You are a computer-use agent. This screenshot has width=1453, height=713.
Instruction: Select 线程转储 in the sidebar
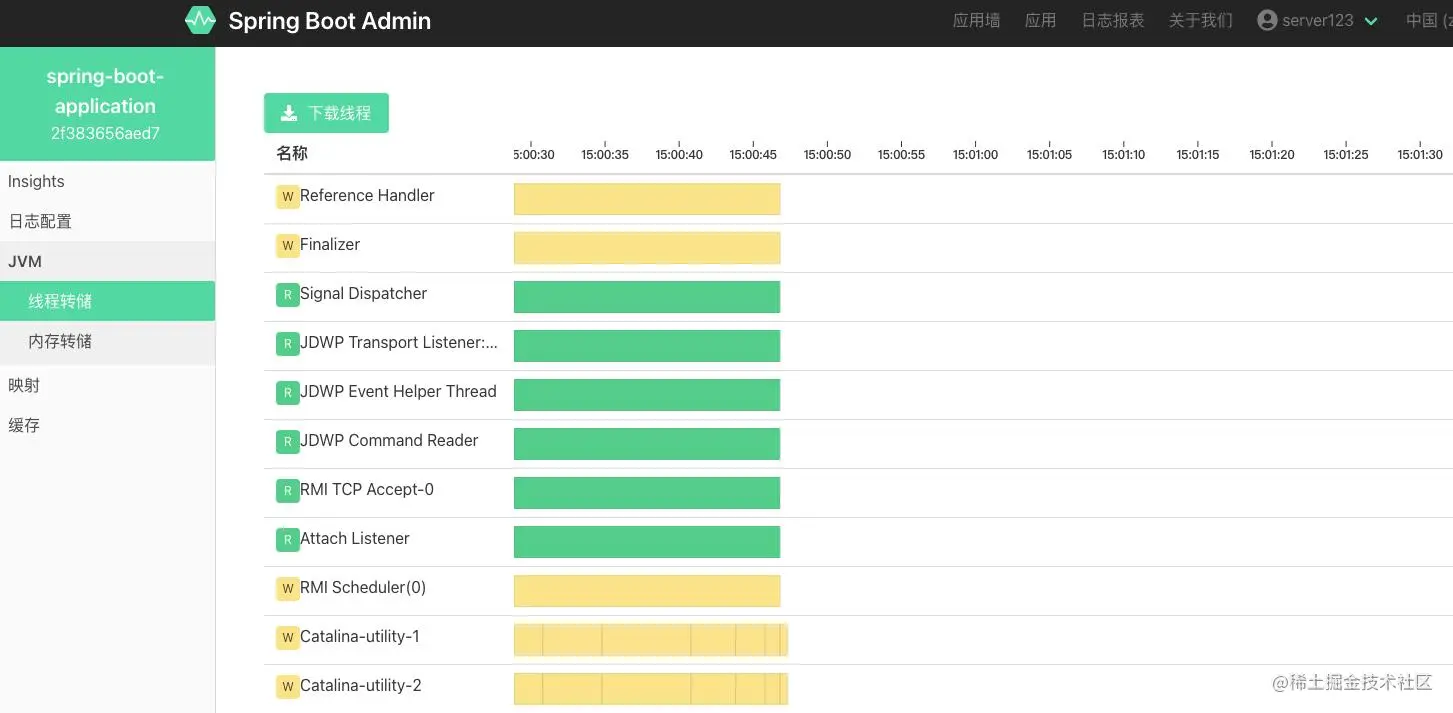107,301
